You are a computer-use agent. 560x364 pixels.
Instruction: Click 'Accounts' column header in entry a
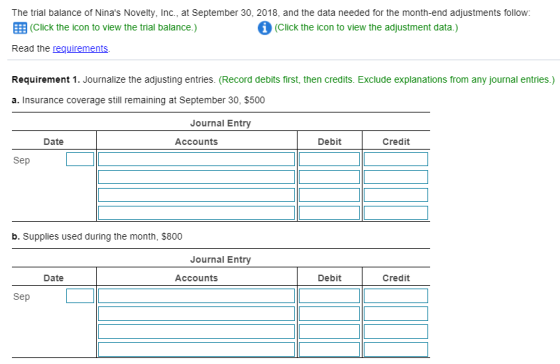point(196,142)
